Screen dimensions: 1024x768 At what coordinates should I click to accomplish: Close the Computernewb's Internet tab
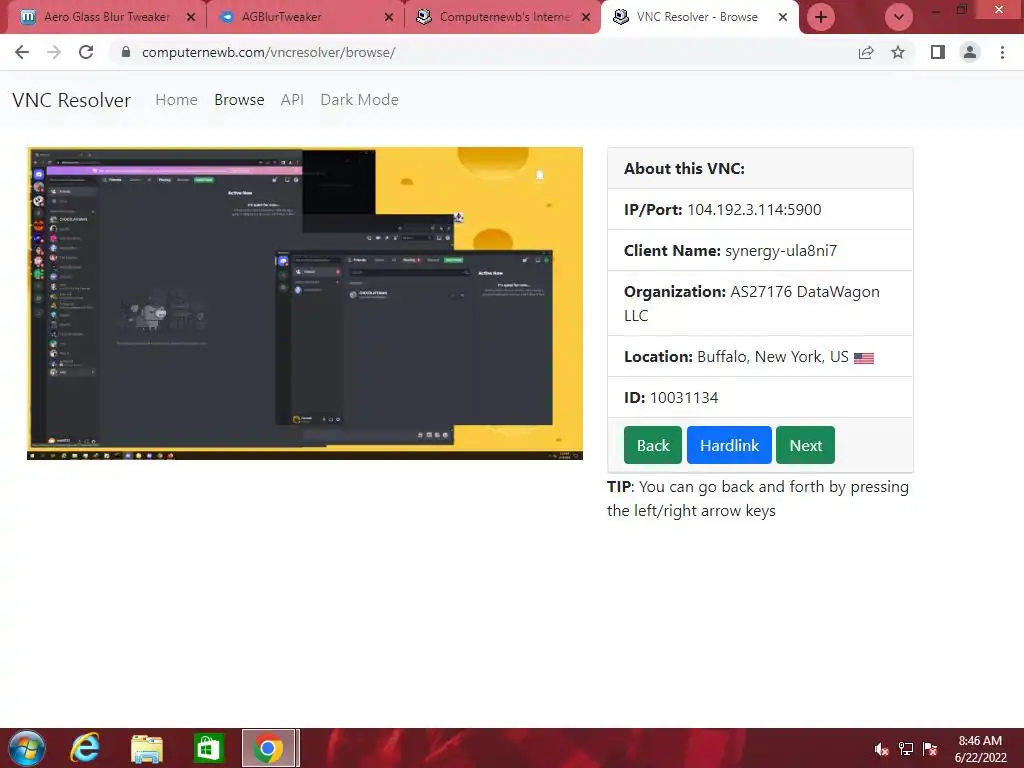[586, 18]
